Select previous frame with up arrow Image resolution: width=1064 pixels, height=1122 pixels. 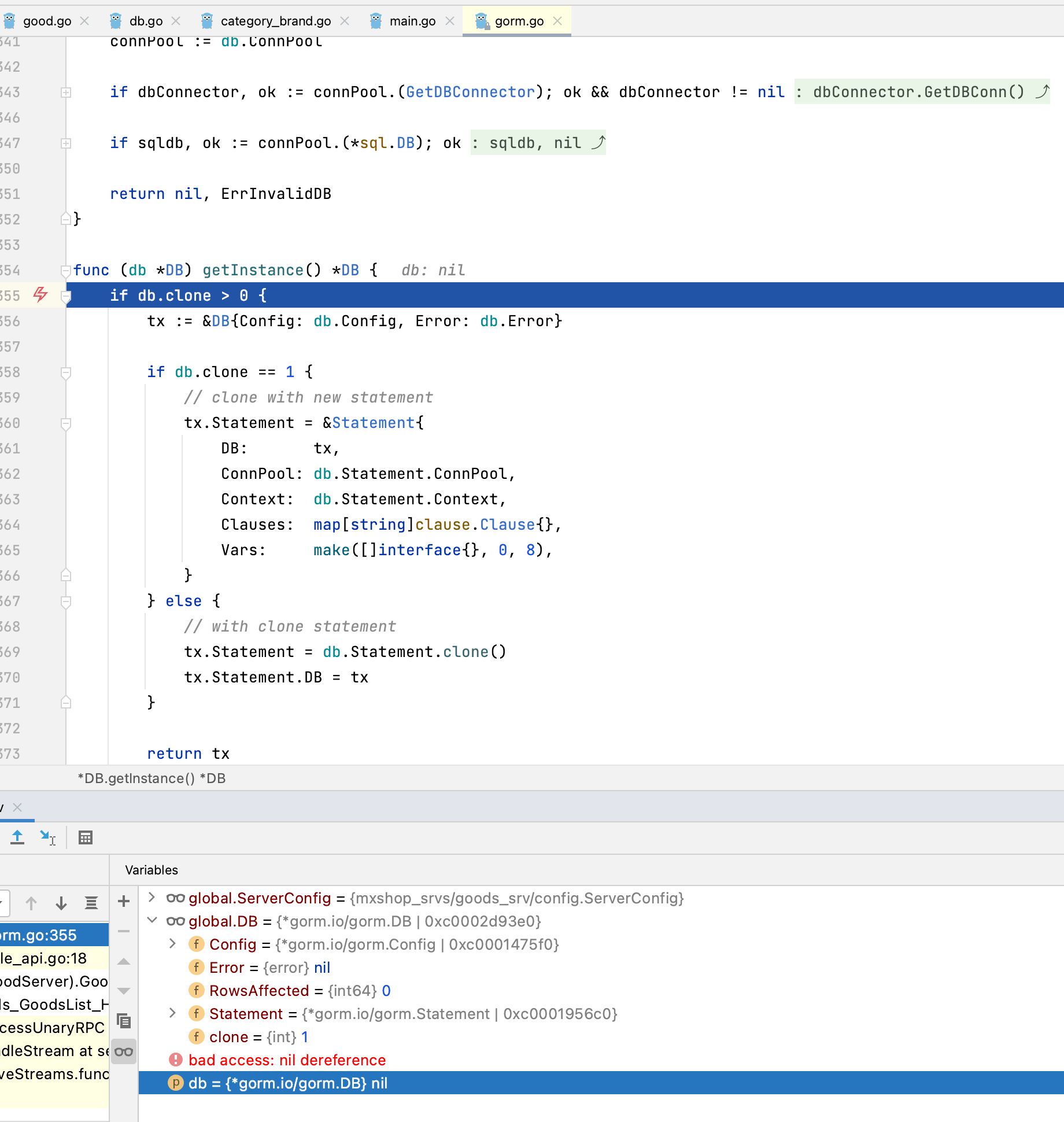point(31,903)
